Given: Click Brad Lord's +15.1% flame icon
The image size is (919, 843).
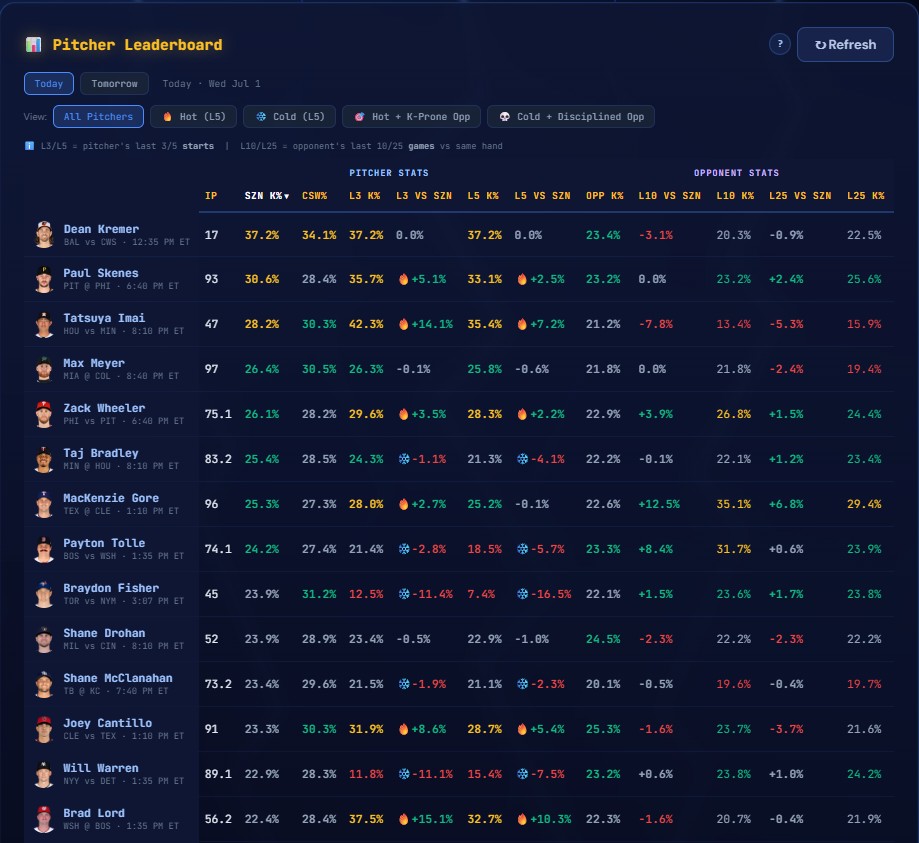Looking at the screenshot, I should (x=403, y=819).
